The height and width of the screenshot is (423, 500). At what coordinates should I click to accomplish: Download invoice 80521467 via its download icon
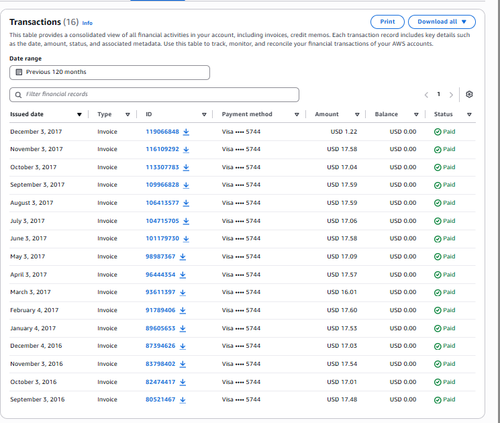[x=183, y=400]
